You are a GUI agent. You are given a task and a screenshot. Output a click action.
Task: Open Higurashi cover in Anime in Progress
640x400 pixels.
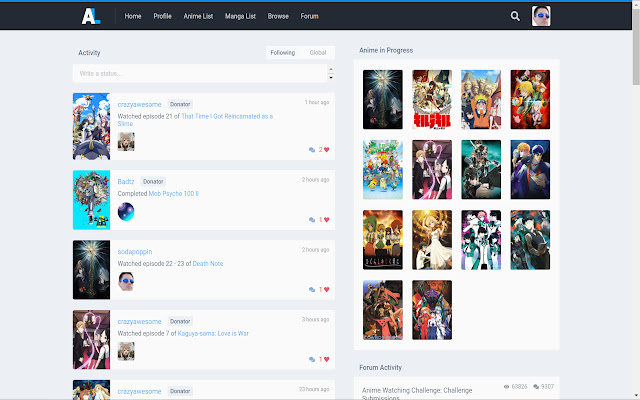(x=383, y=240)
